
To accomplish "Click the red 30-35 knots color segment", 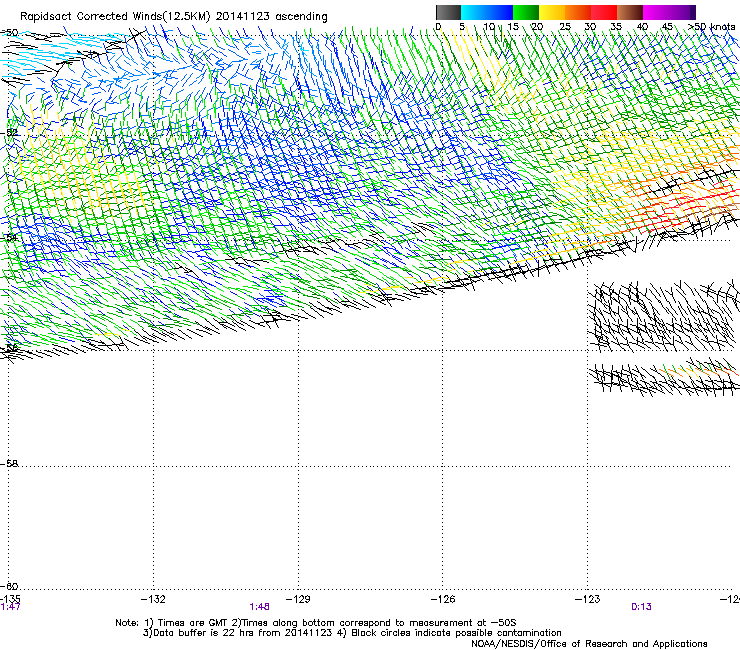I will point(604,12).
